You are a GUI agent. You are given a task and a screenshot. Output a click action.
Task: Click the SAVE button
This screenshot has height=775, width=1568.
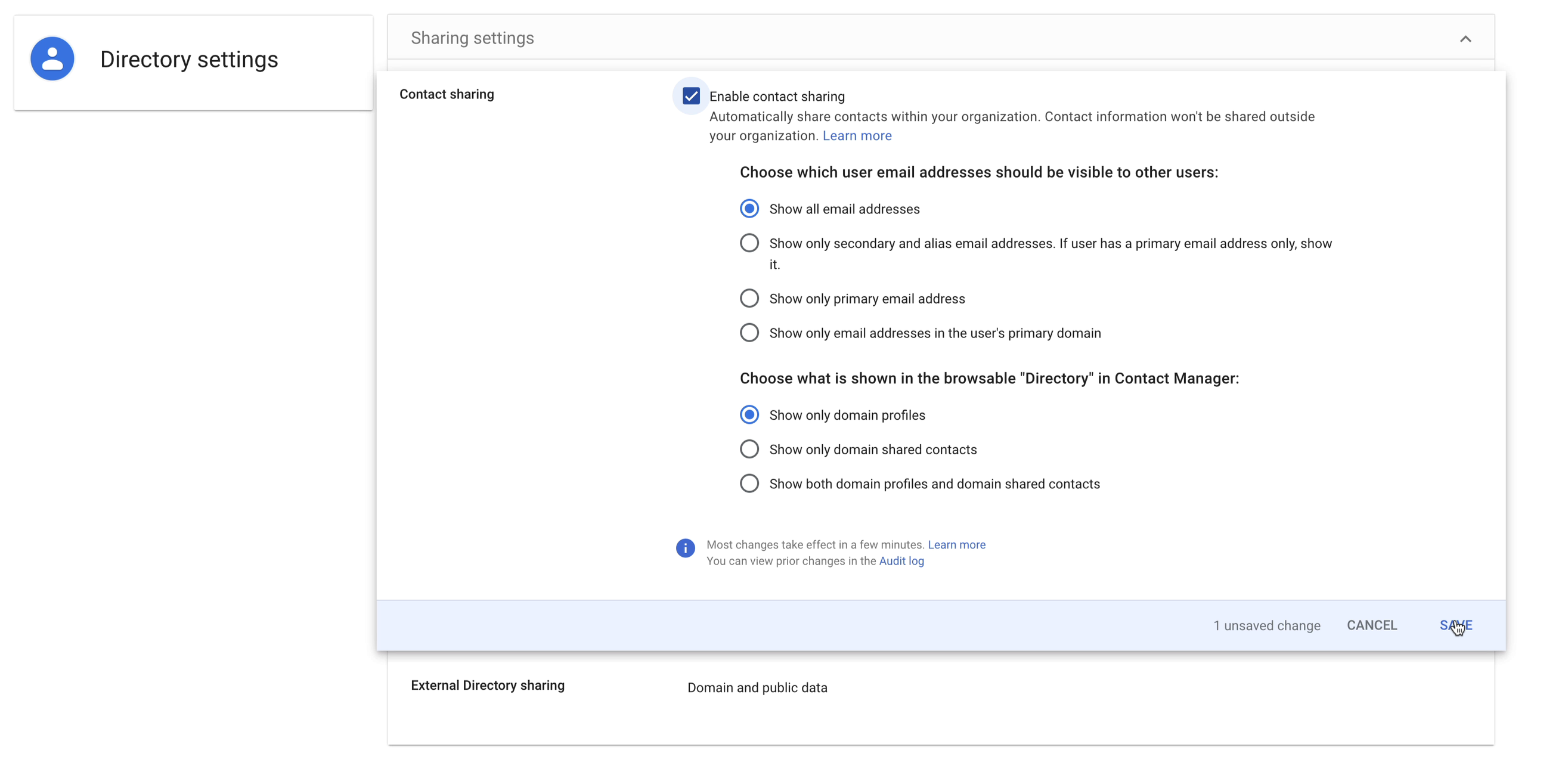[x=1456, y=625]
